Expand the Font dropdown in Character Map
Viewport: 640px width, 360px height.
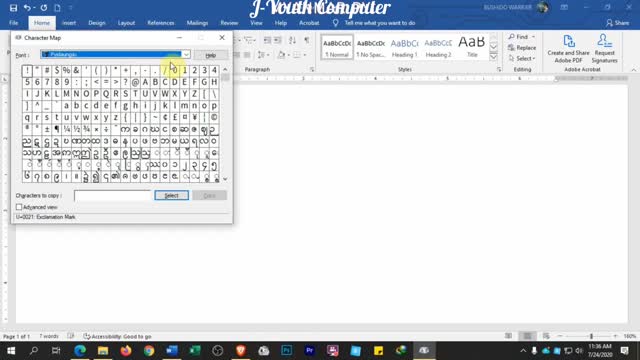click(x=186, y=54)
